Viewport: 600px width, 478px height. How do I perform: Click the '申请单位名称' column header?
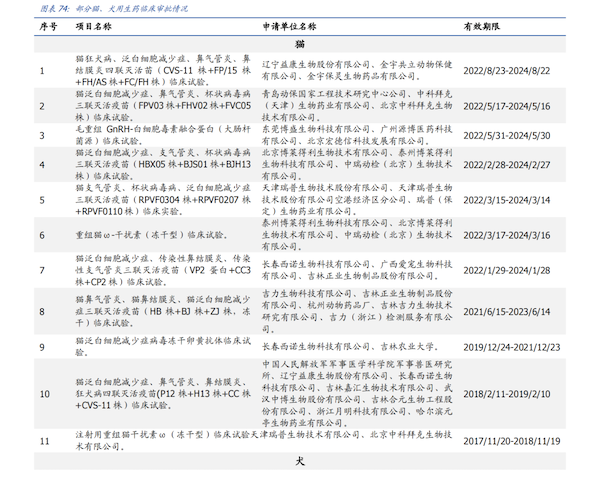[x=289, y=26]
